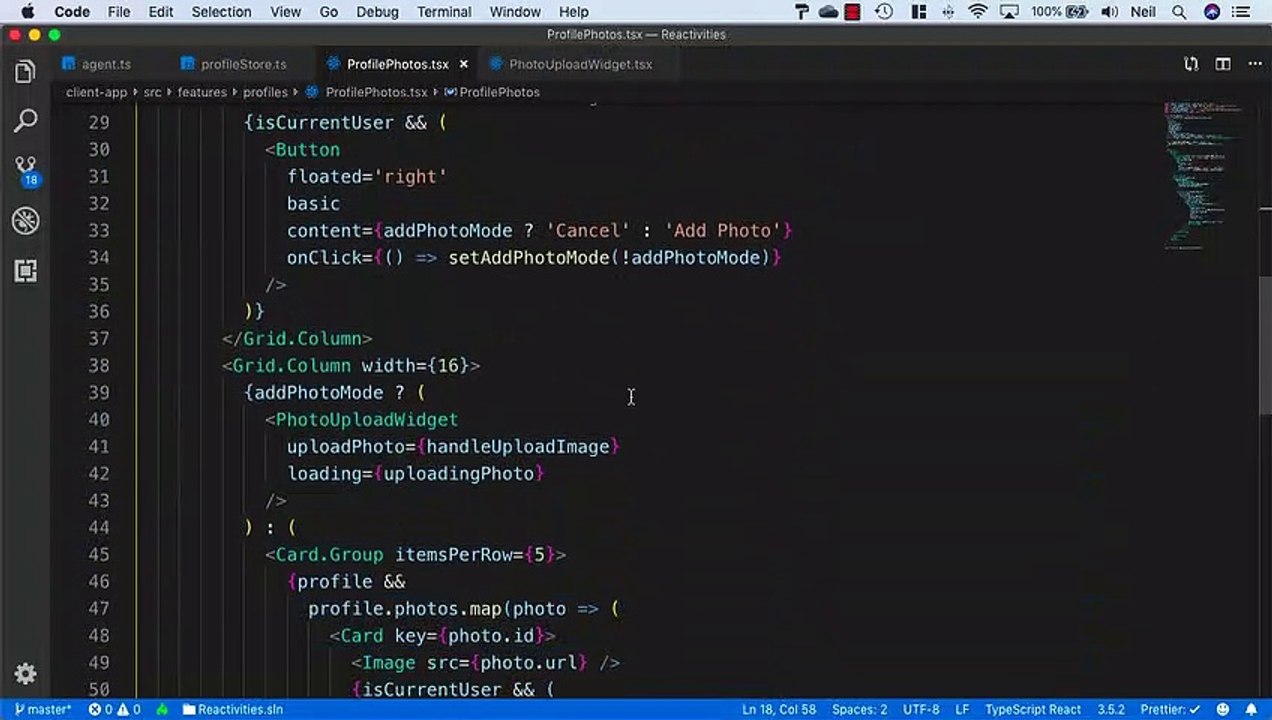Open the Window menu
Viewport: 1272px width, 720px height.
515,12
